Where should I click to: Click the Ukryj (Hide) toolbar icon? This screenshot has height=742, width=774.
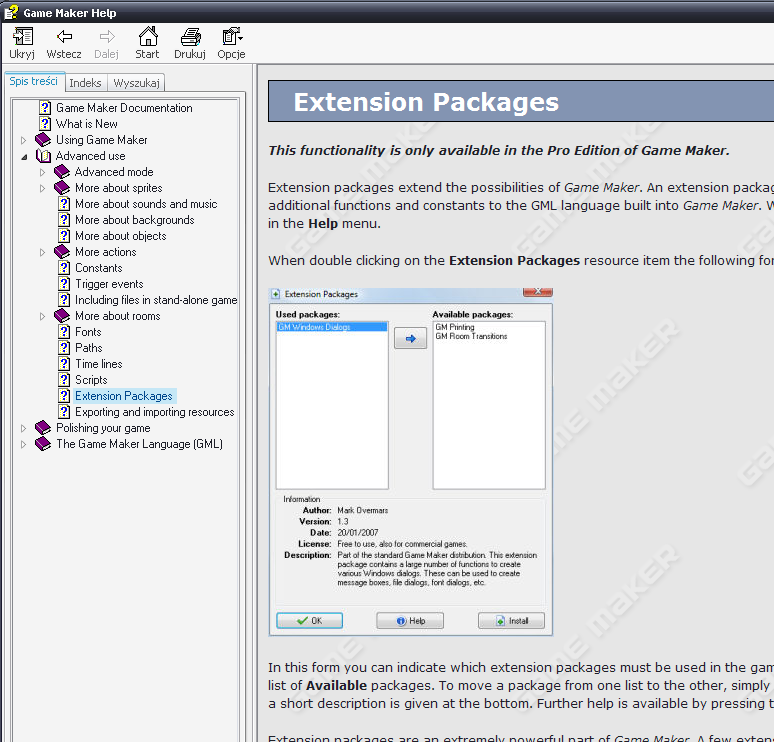tap(22, 37)
